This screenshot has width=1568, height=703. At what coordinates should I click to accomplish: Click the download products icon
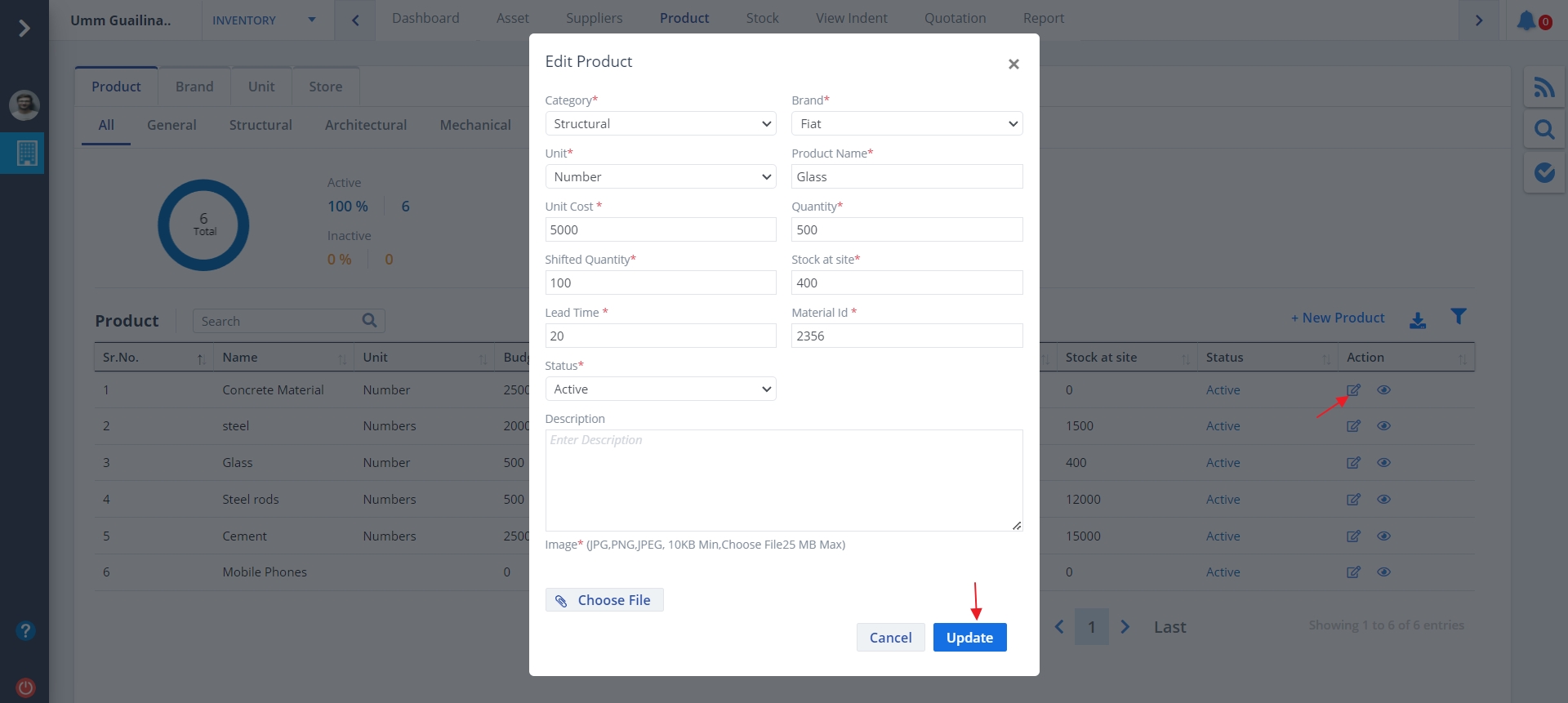(1418, 320)
